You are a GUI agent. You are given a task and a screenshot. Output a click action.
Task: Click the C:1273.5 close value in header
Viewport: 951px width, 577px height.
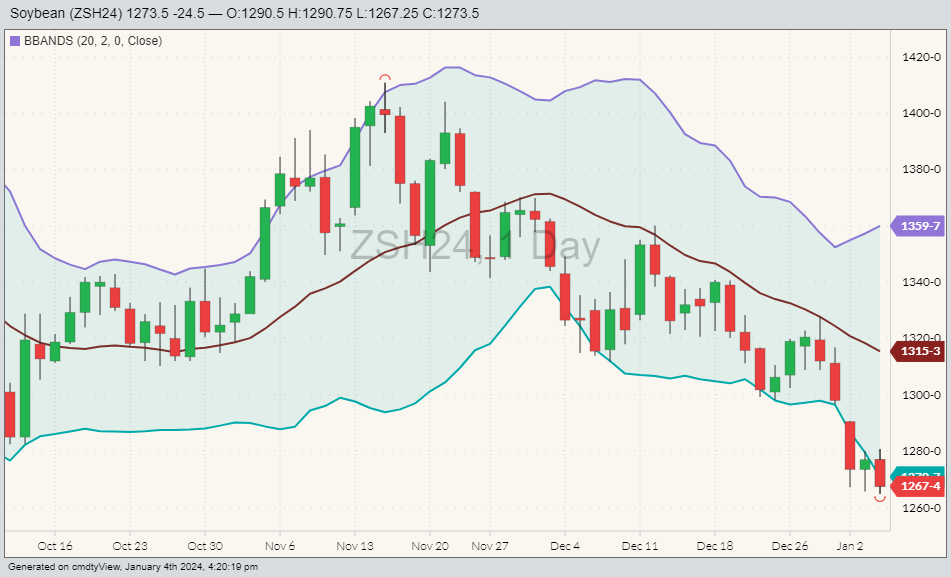click(x=451, y=13)
